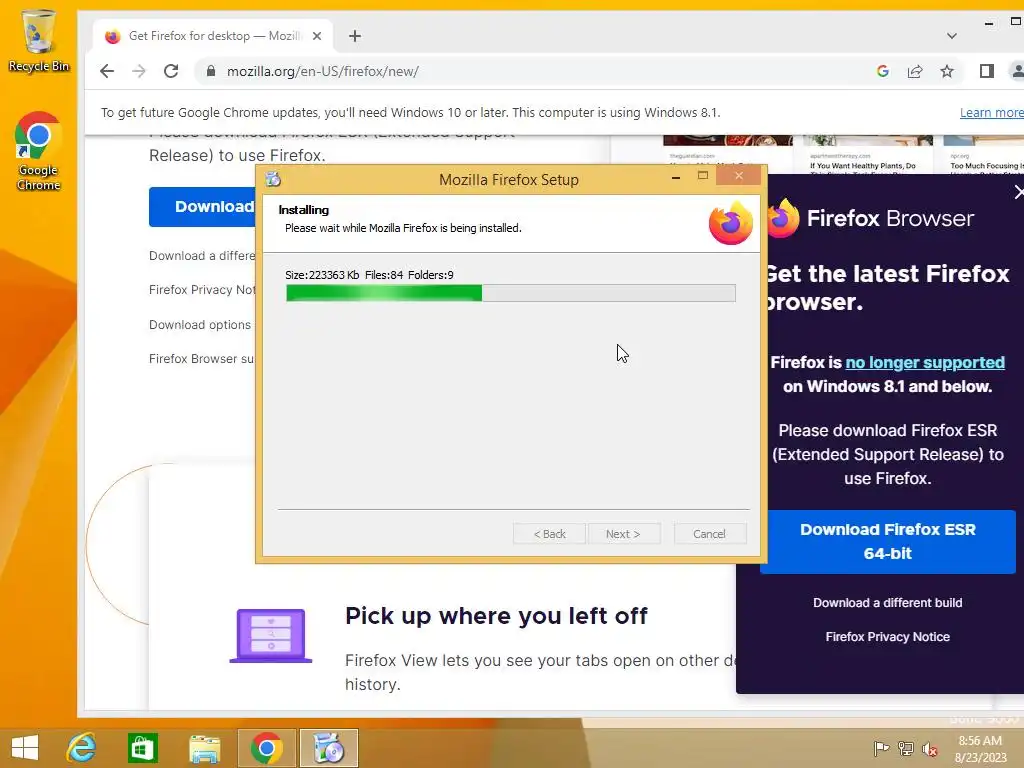Open the Download options link

tap(200, 325)
